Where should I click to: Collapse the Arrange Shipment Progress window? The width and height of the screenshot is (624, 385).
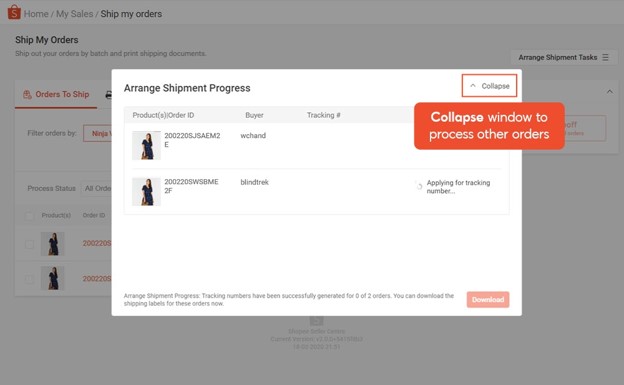tap(489, 86)
